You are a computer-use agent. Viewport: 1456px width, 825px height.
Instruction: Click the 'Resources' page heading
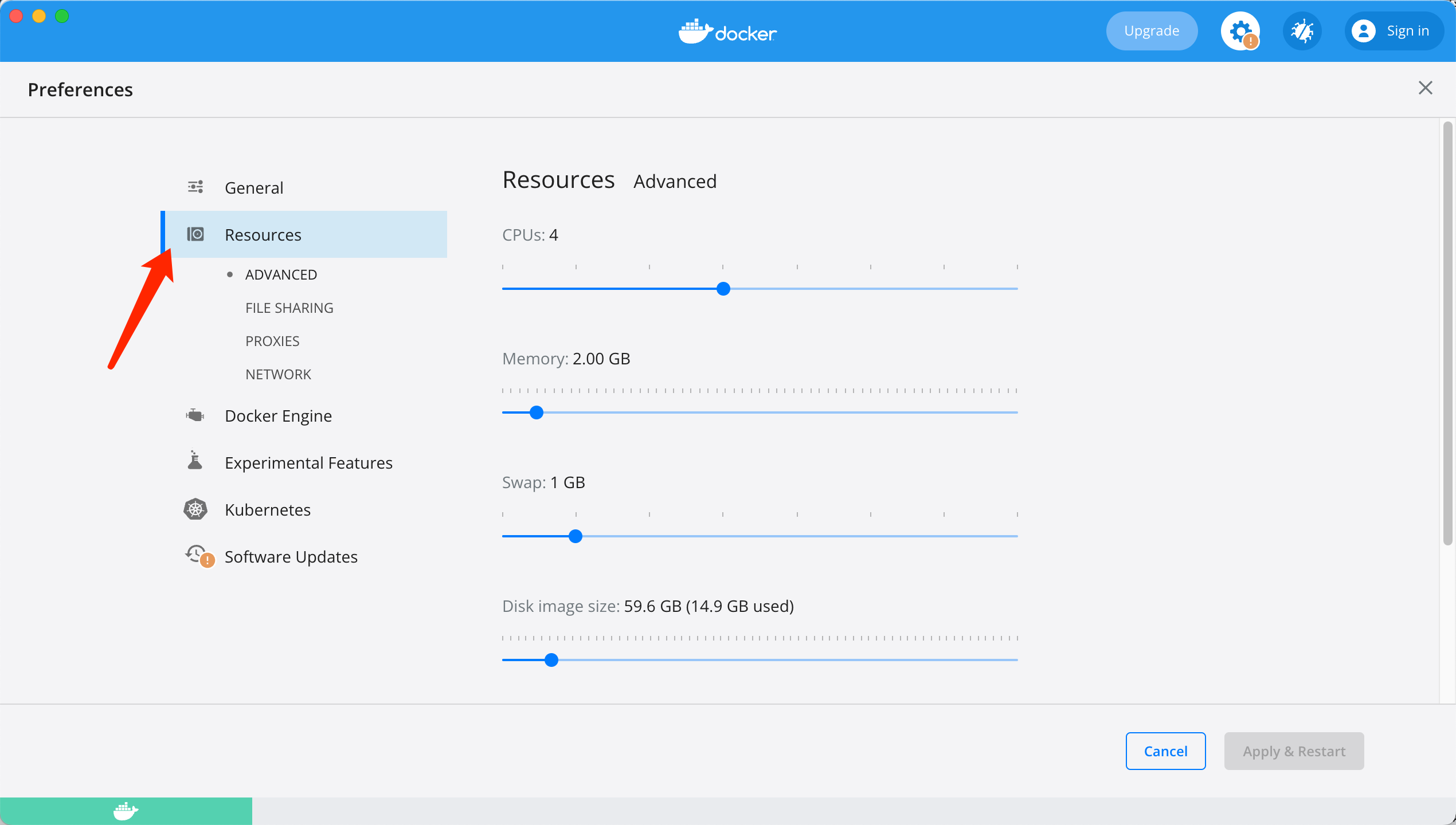point(558,180)
